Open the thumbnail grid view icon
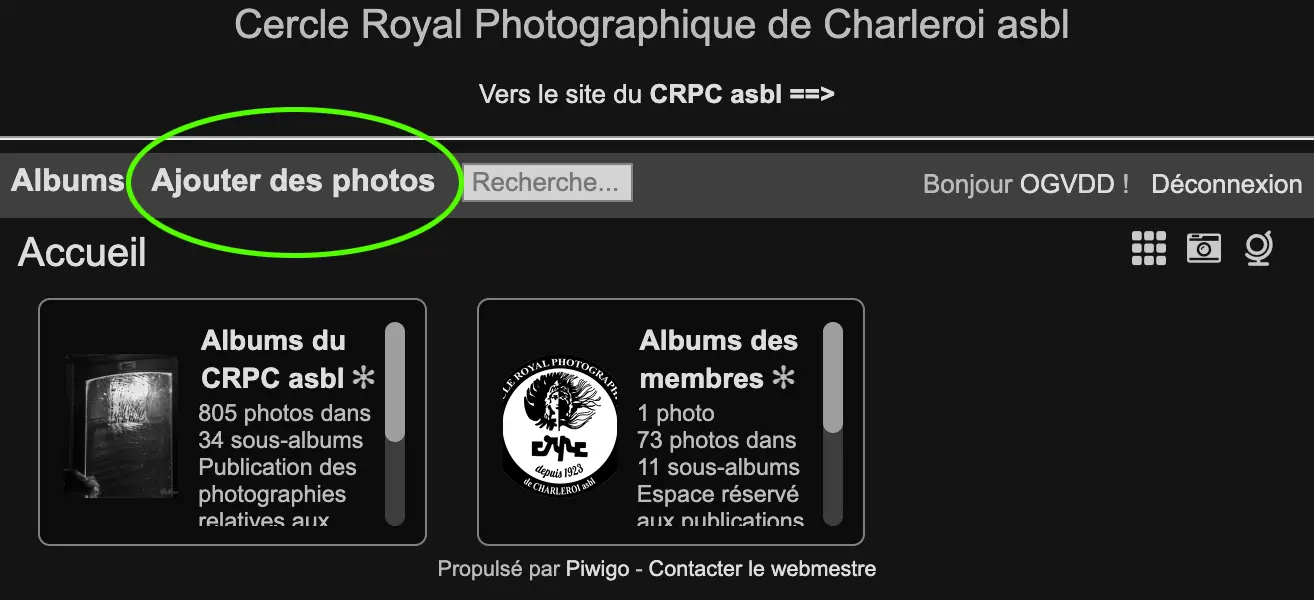The image size is (1314, 600). click(1149, 248)
